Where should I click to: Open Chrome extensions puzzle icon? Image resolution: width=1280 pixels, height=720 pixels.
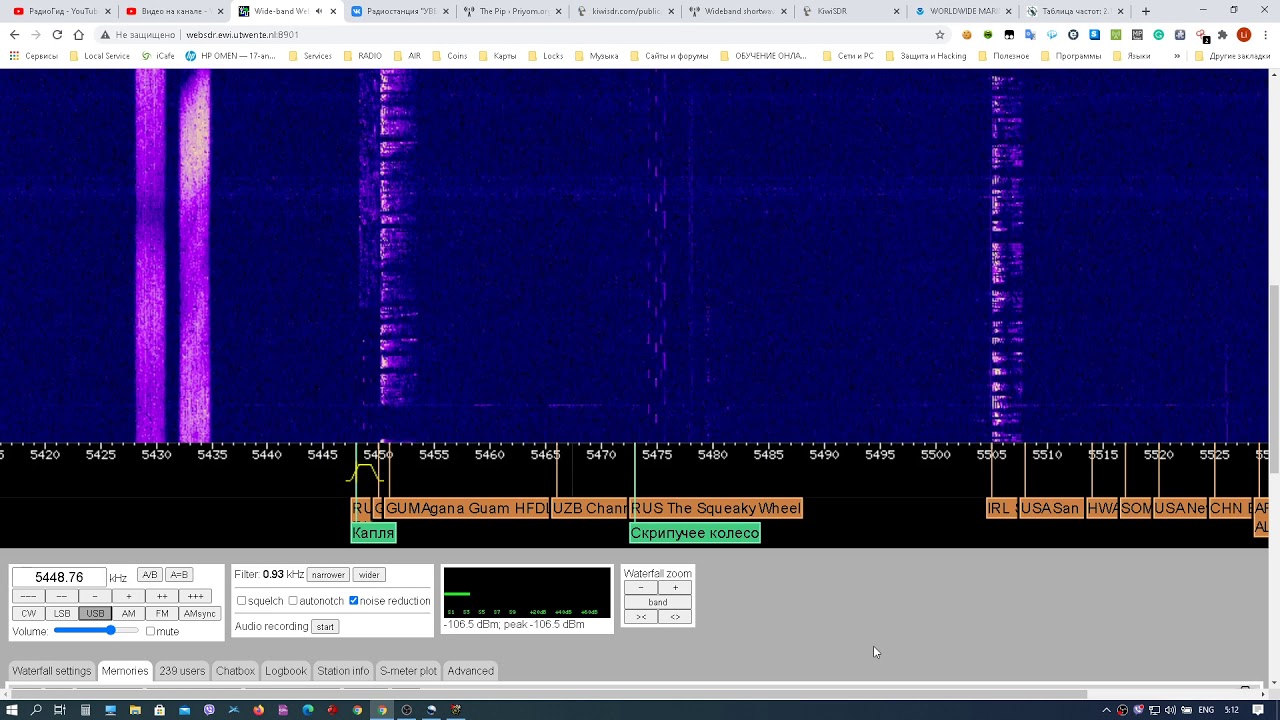[x=1222, y=34]
